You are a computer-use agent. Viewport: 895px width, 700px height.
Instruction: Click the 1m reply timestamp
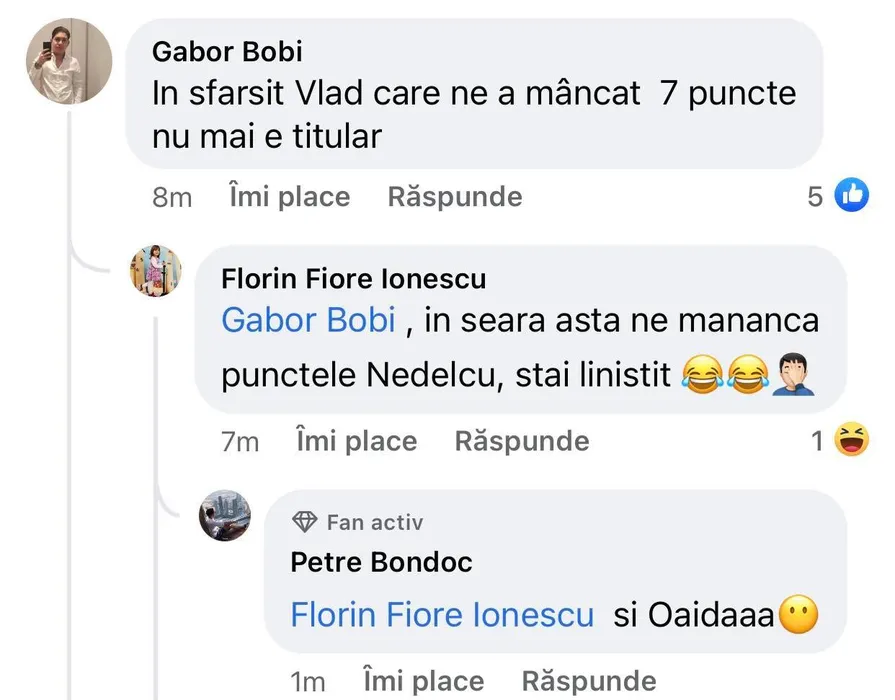308,682
